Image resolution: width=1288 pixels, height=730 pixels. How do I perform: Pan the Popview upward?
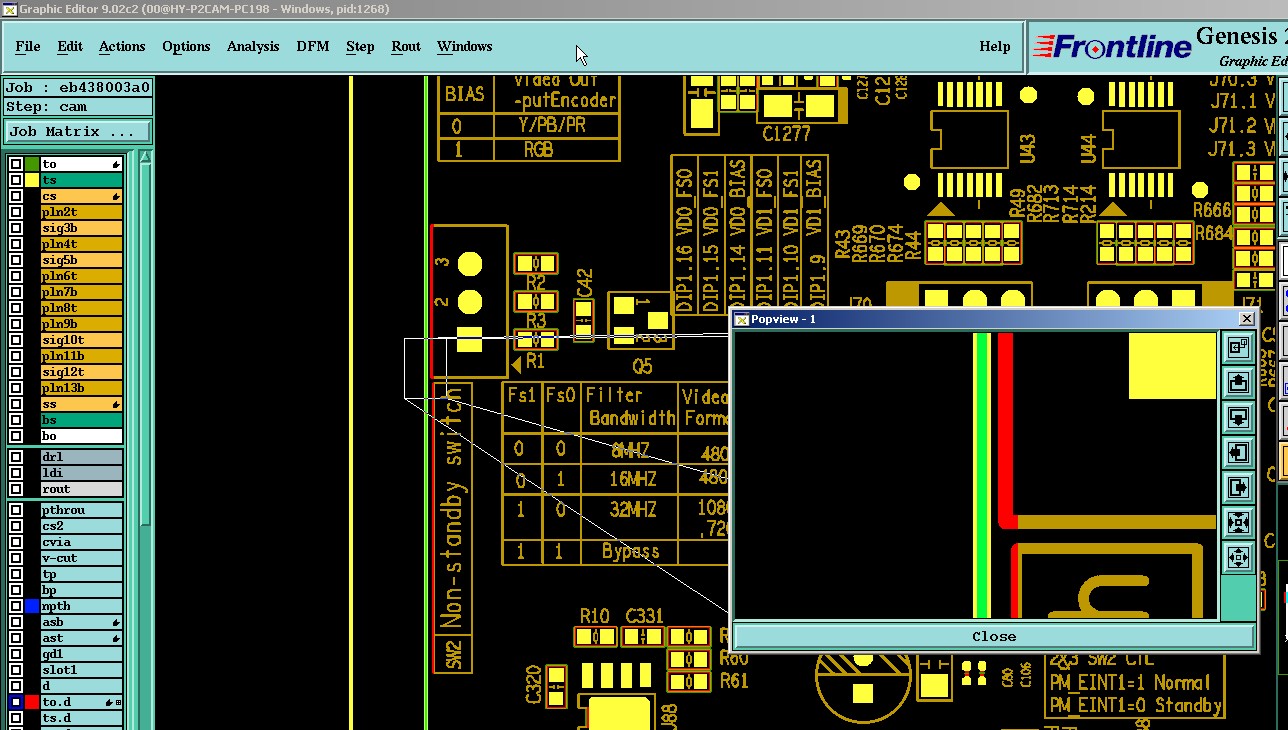(x=1239, y=382)
